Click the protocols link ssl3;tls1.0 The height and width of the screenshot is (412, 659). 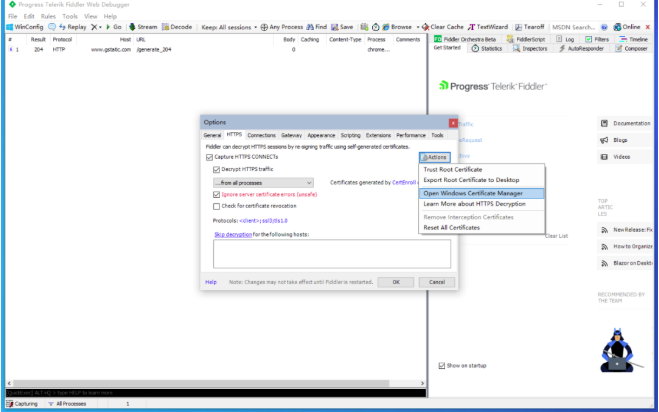[263, 221]
